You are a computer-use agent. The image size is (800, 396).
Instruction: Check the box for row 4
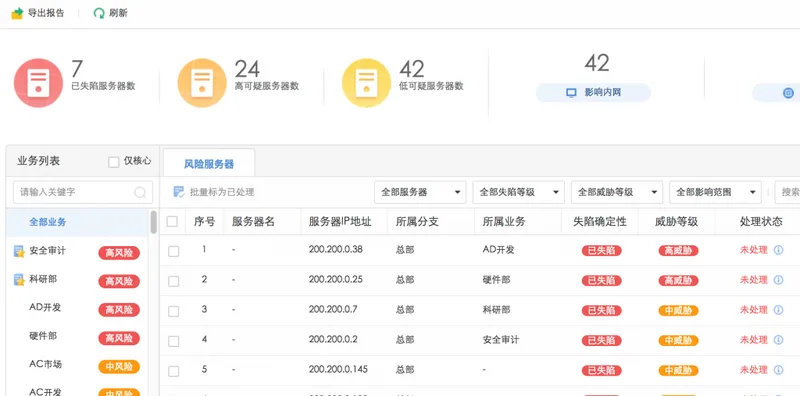173,341
